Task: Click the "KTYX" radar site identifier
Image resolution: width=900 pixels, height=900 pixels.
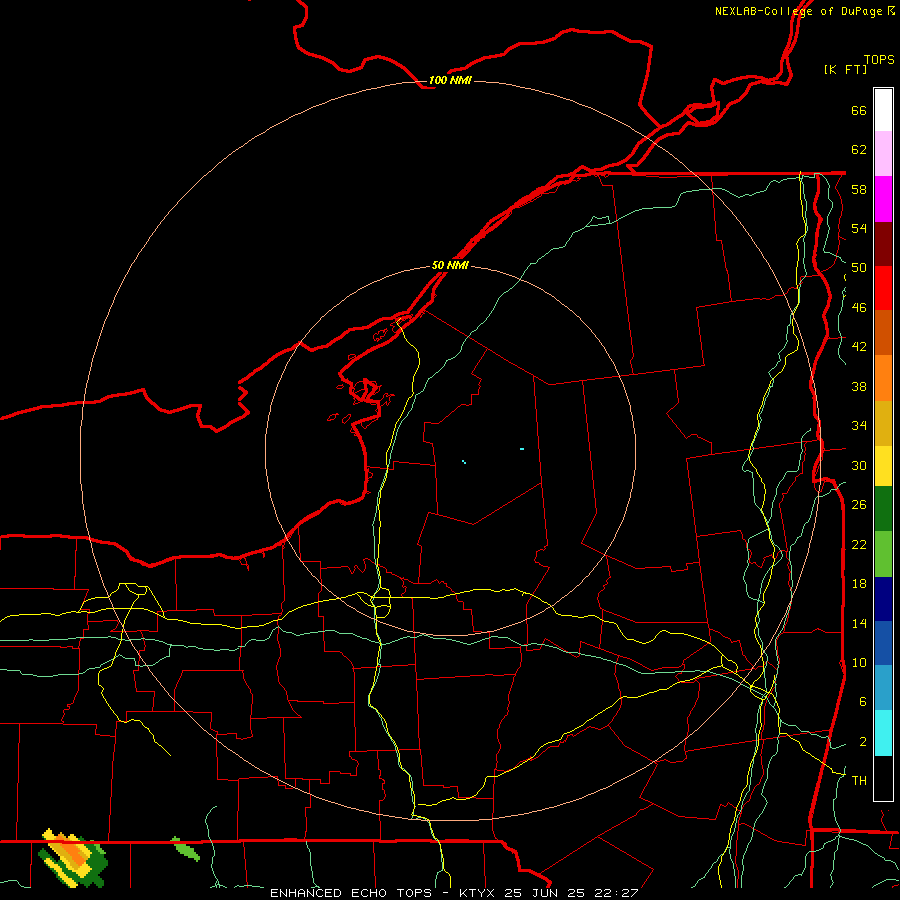Action: point(476,893)
